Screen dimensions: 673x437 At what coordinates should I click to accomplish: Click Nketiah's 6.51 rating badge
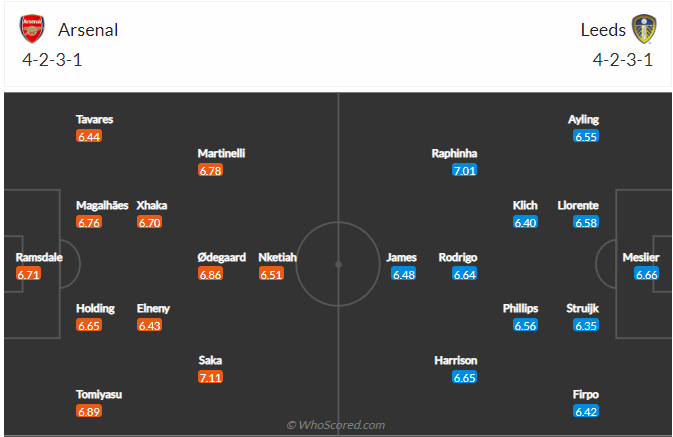tap(271, 274)
